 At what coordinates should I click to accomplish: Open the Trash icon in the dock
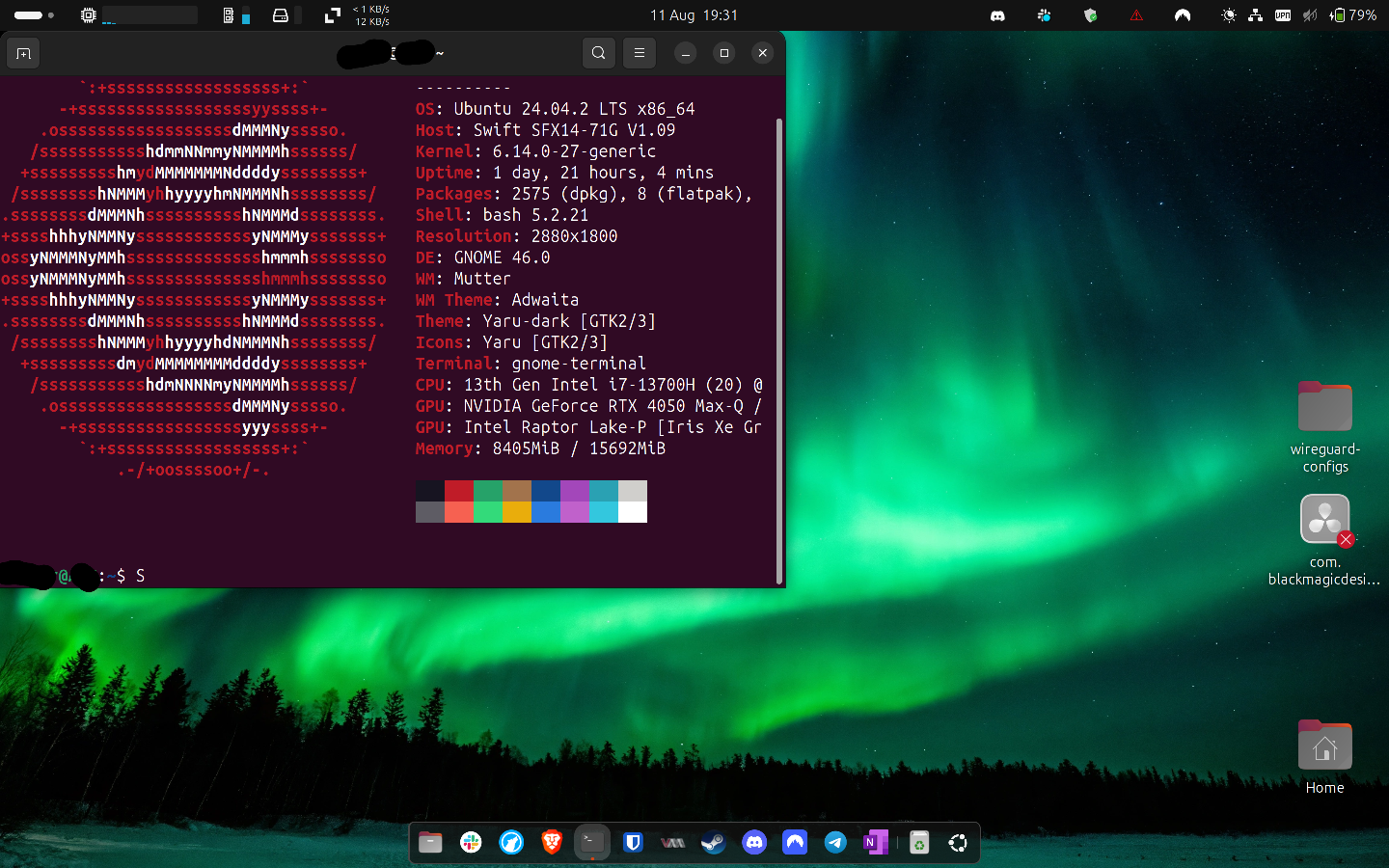pos(919,843)
